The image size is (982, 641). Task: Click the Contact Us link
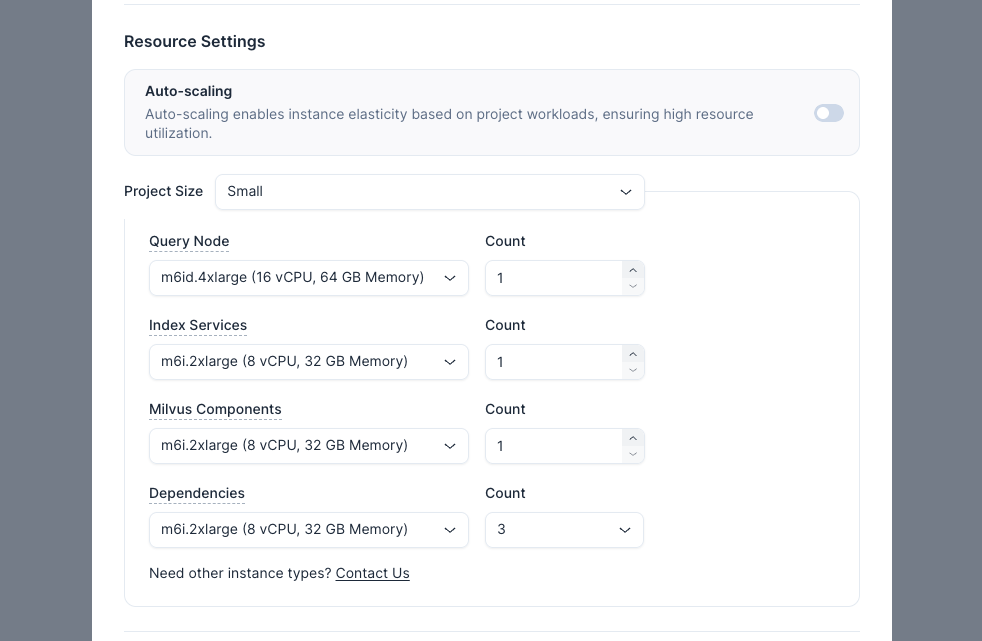(x=372, y=573)
